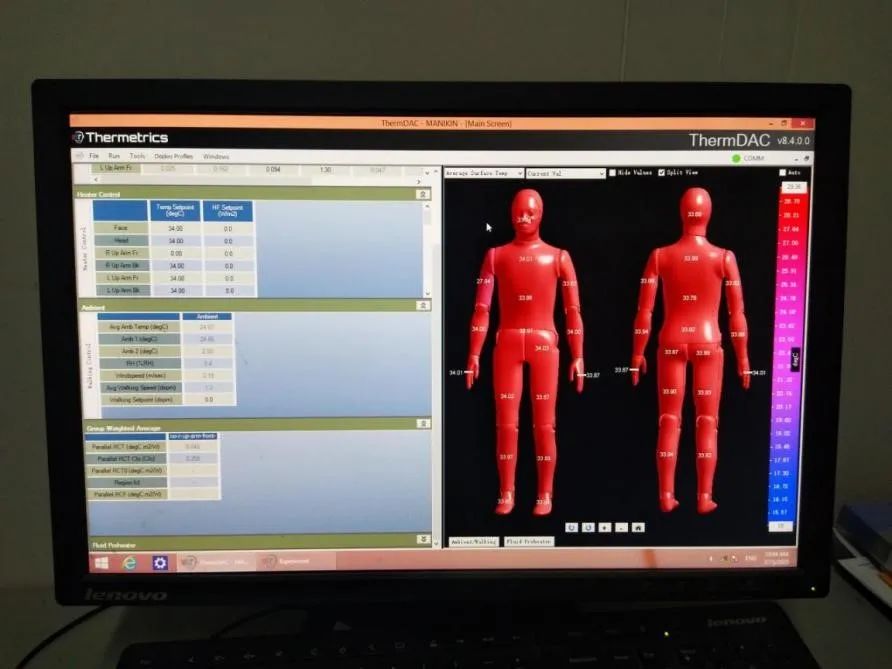Collapse Group Weighted Average panel
This screenshot has height=669, width=892.
click(423, 424)
